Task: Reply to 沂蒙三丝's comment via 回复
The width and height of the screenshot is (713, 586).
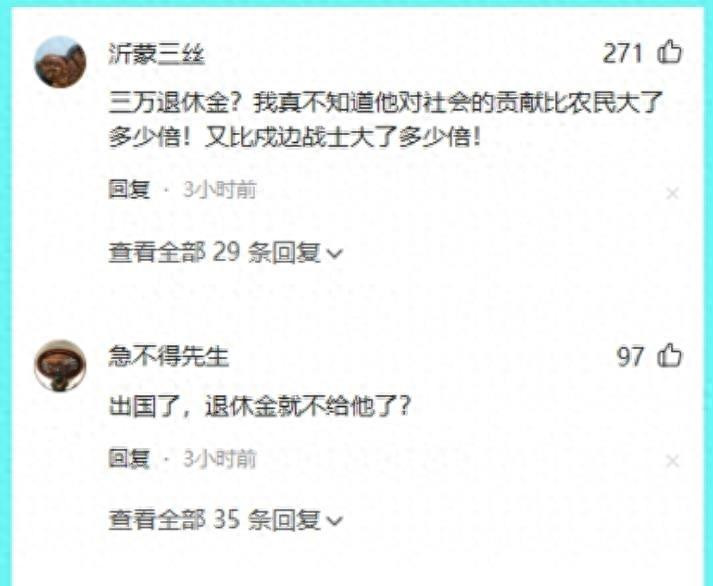Action: [x=129, y=190]
